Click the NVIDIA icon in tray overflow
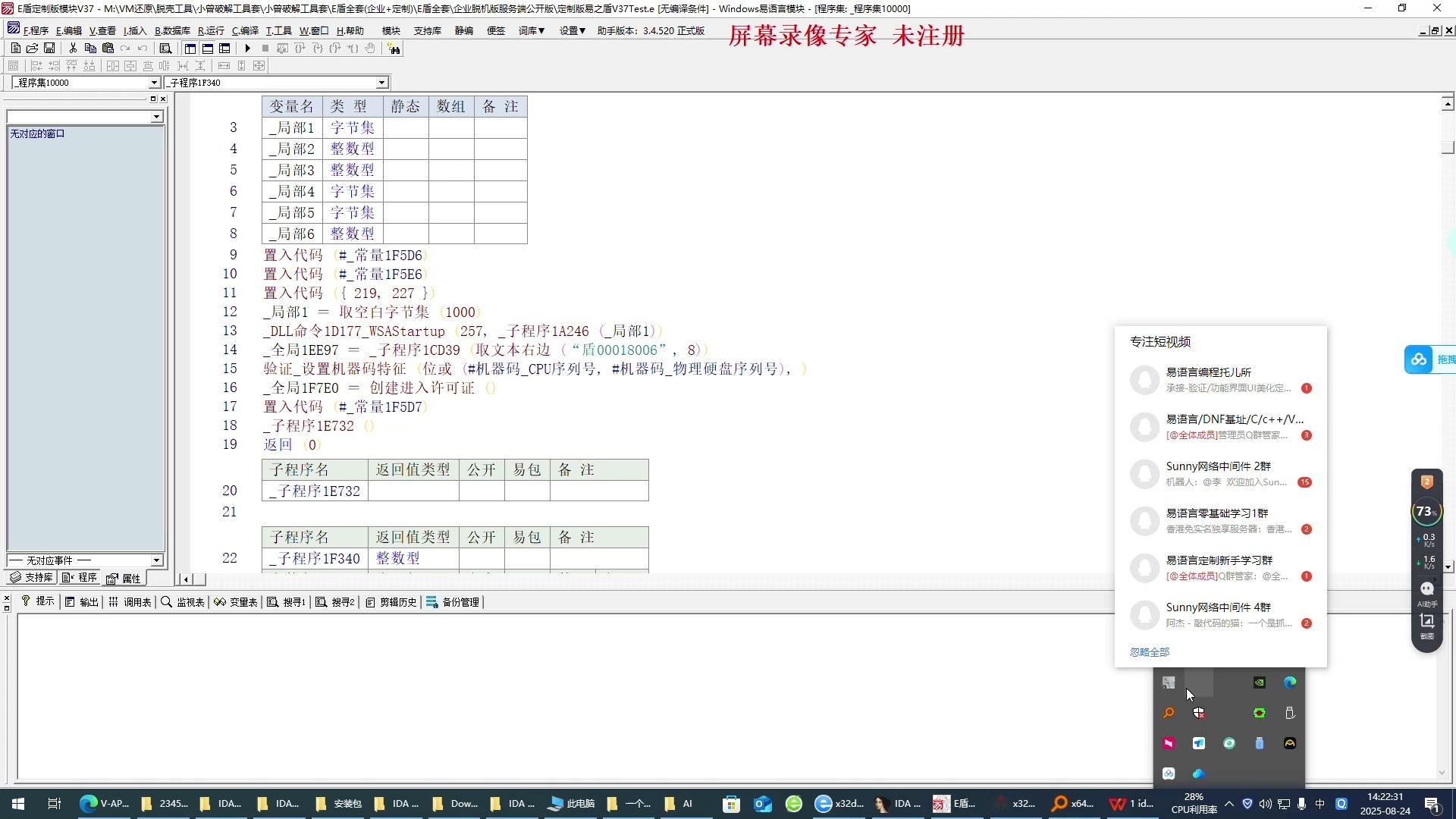The image size is (1456, 819). (x=1260, y=682)
